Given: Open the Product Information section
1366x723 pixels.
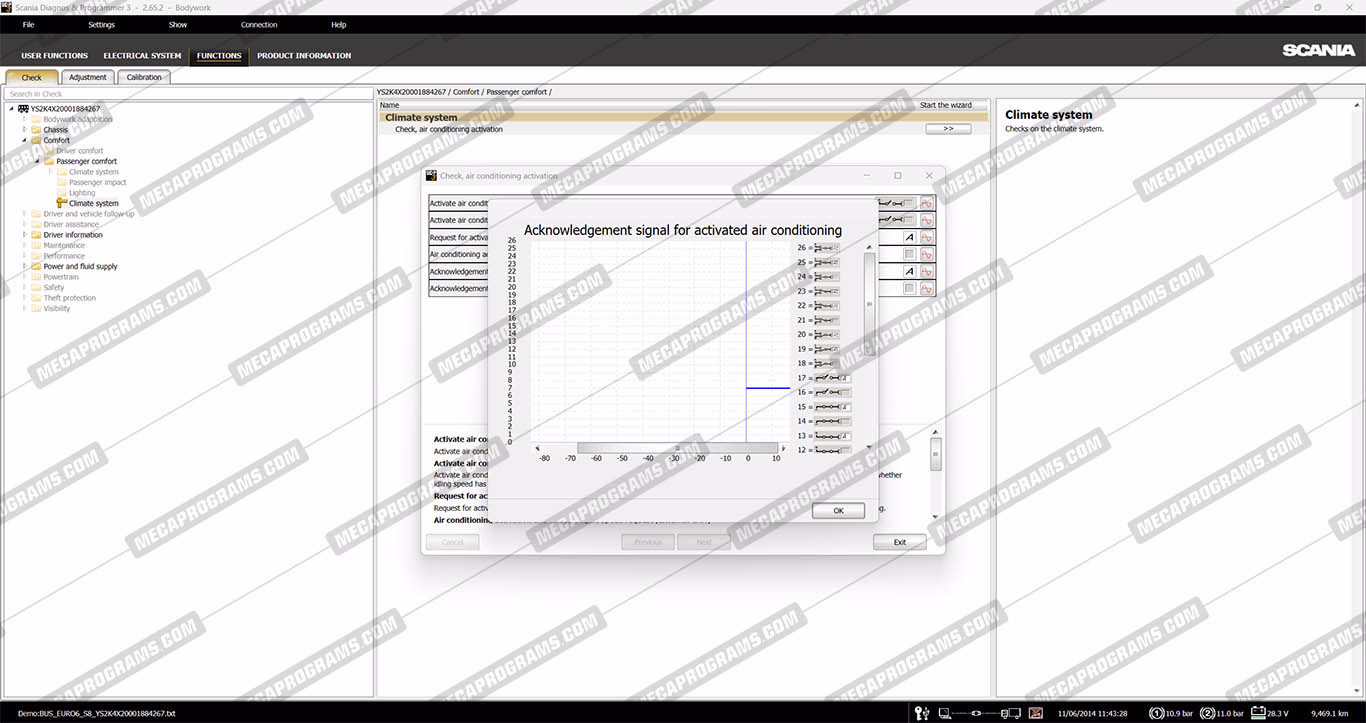Looking at the screenshot, I should 304,56.
